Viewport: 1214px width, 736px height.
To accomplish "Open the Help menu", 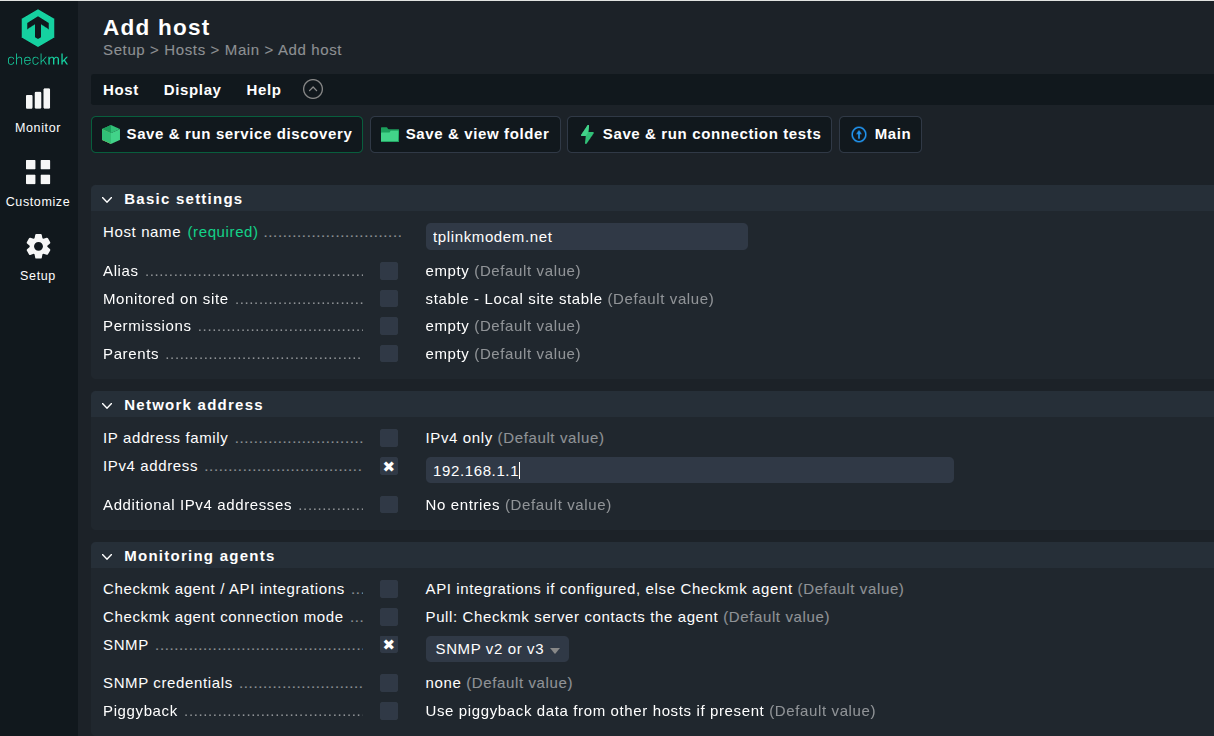I will (264, 90).
